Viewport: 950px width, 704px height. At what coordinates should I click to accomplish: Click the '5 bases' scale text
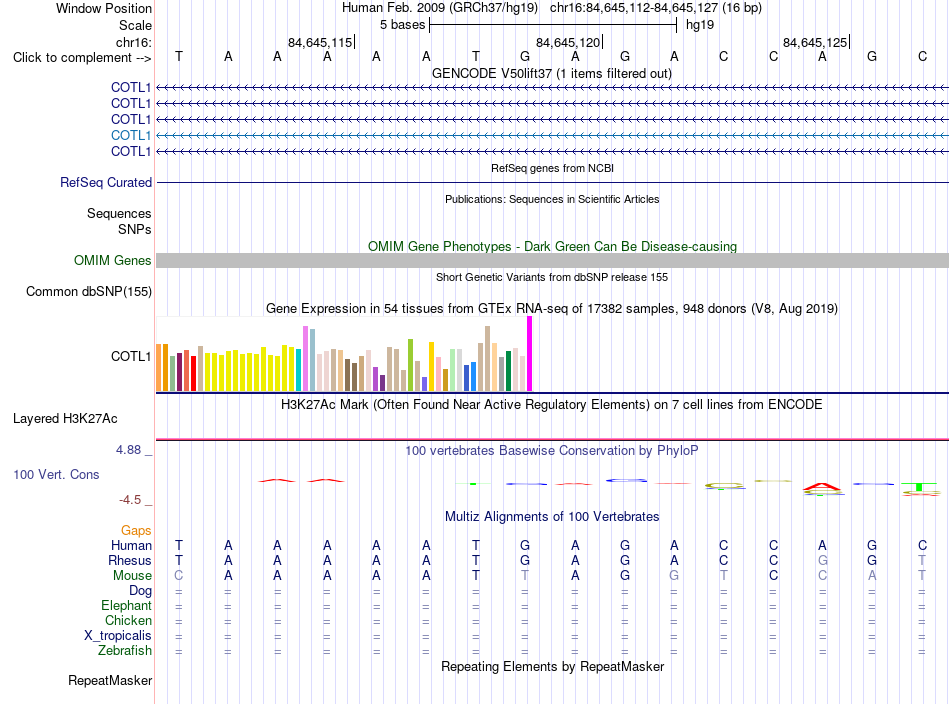click(402, 25)
